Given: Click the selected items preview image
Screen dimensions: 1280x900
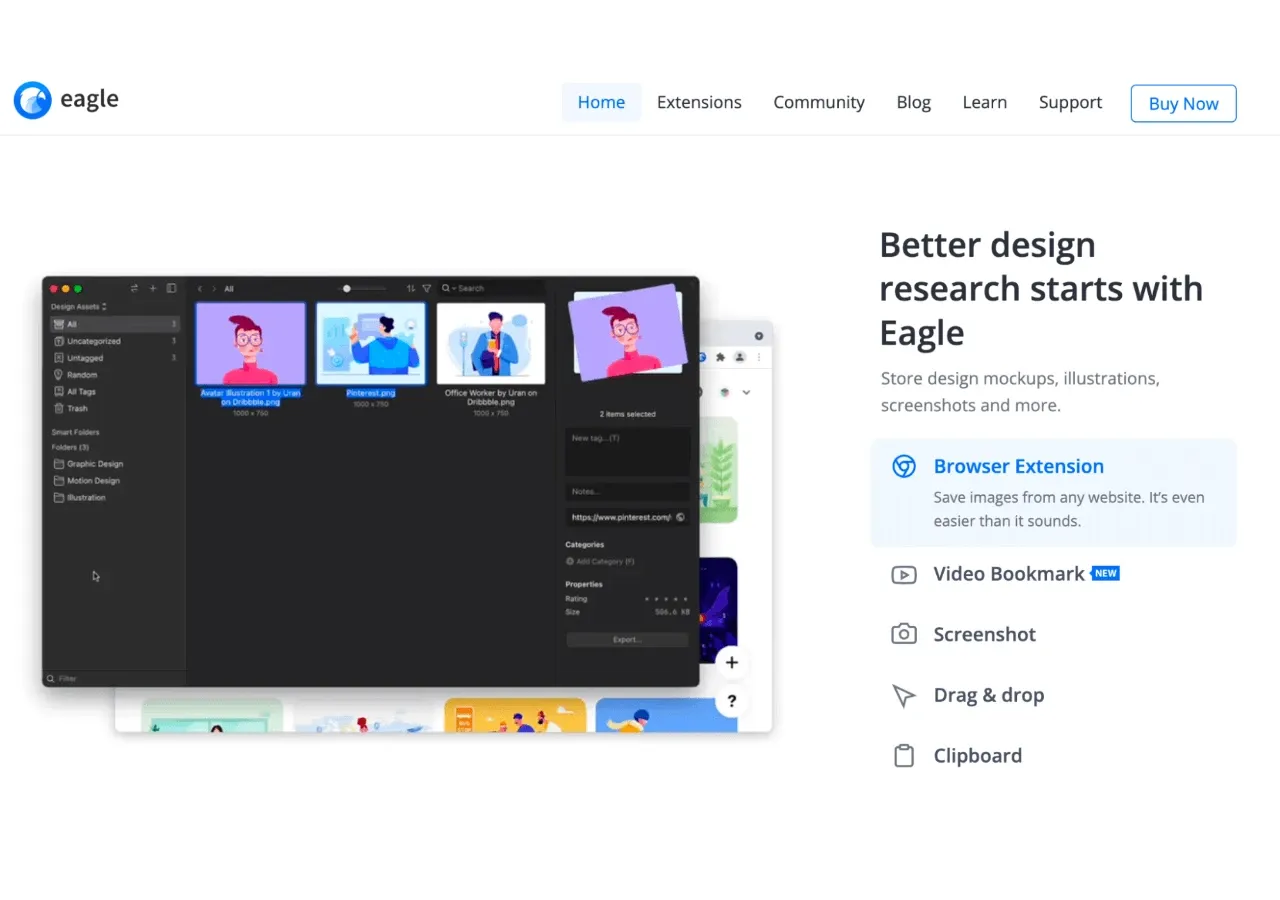Looking at the screenshot, I should coord(627,331).
